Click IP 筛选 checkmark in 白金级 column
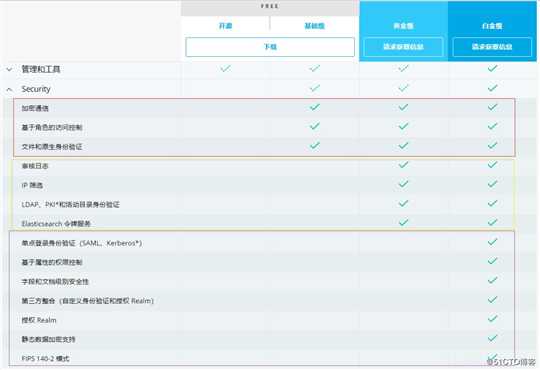Viewport: 540px width, 370px height. (492, 184)
